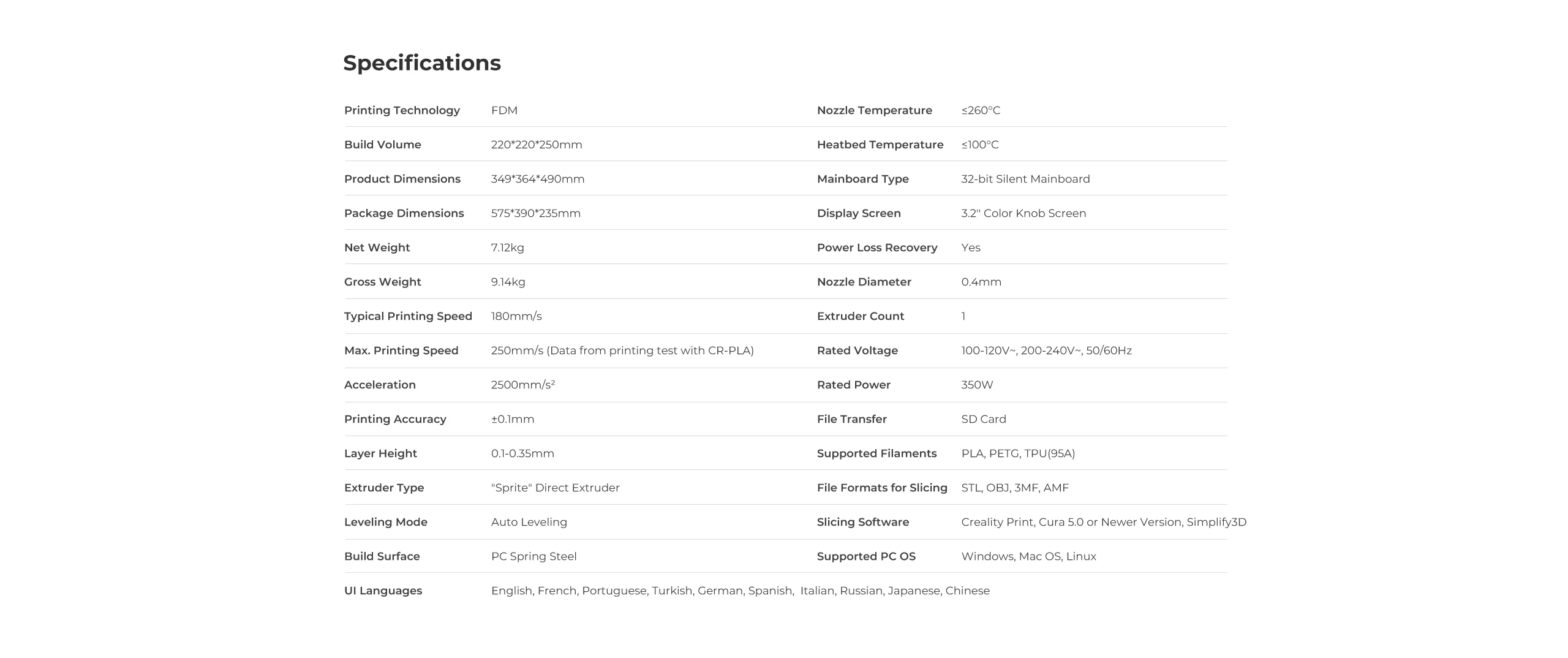Image resolution: width=1568 pixels, height=658 pixels.
Task: Select the Package Dimensions label
Action: click(404, 213)
